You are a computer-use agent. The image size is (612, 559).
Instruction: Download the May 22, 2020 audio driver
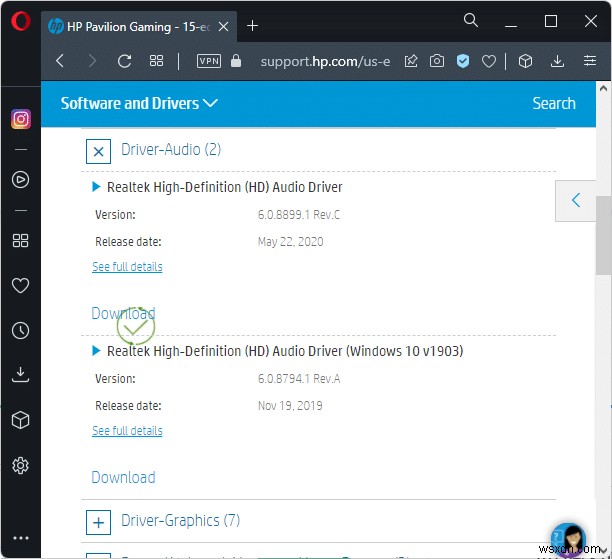tap(123, 313)
